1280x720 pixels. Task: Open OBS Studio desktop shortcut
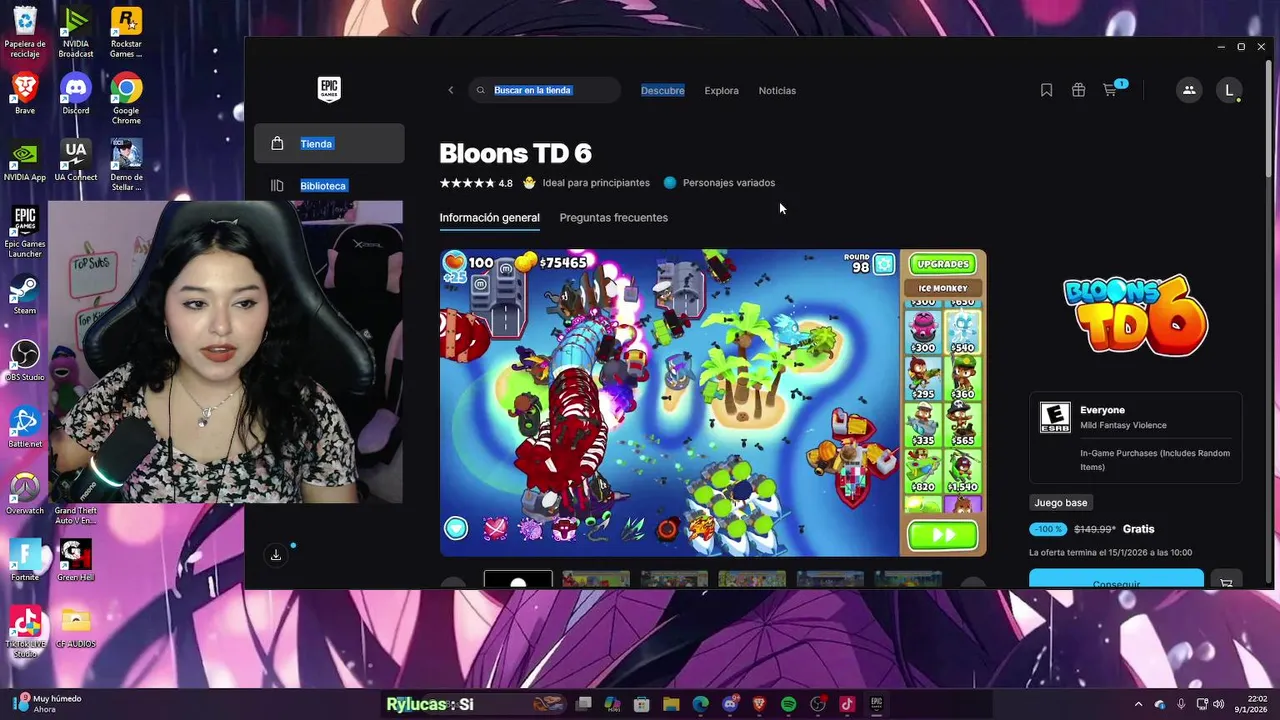(x=25, y=361)
